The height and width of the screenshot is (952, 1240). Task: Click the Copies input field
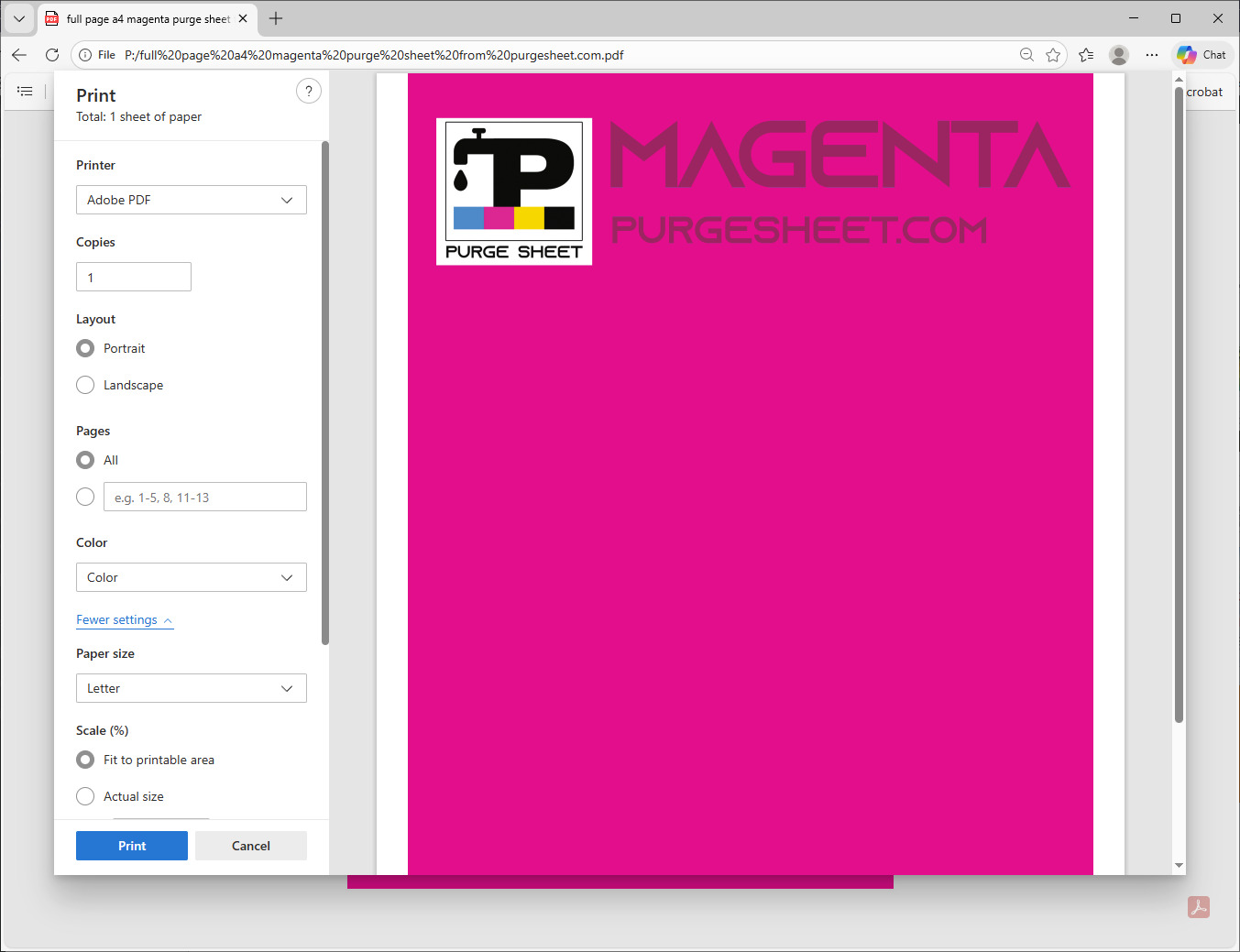pyautogui.click(x=134, y=277)
